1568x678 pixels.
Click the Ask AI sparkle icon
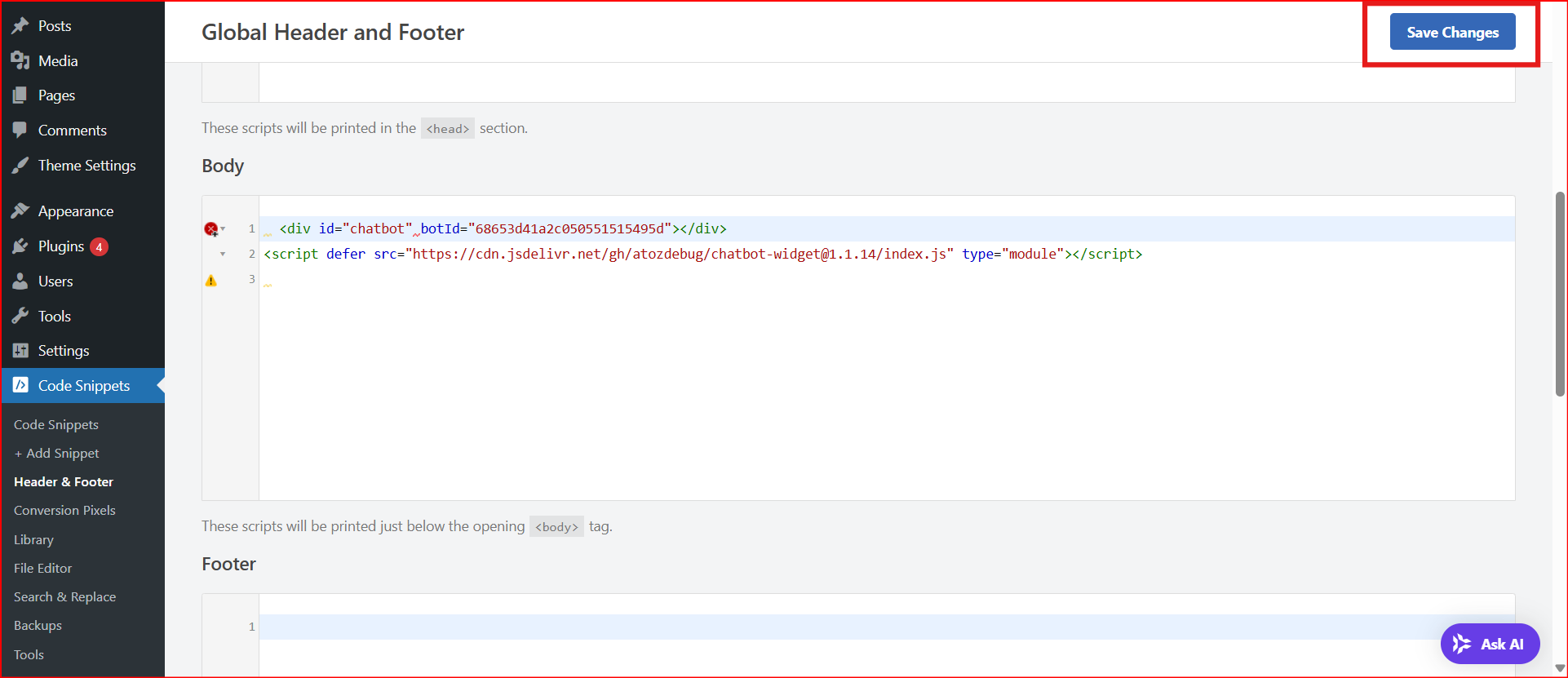[1462, 644]
